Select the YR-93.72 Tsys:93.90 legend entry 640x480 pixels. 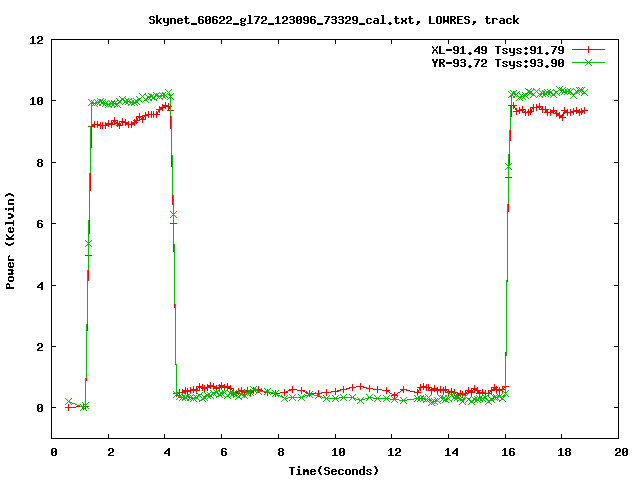[x=498, y=63]
